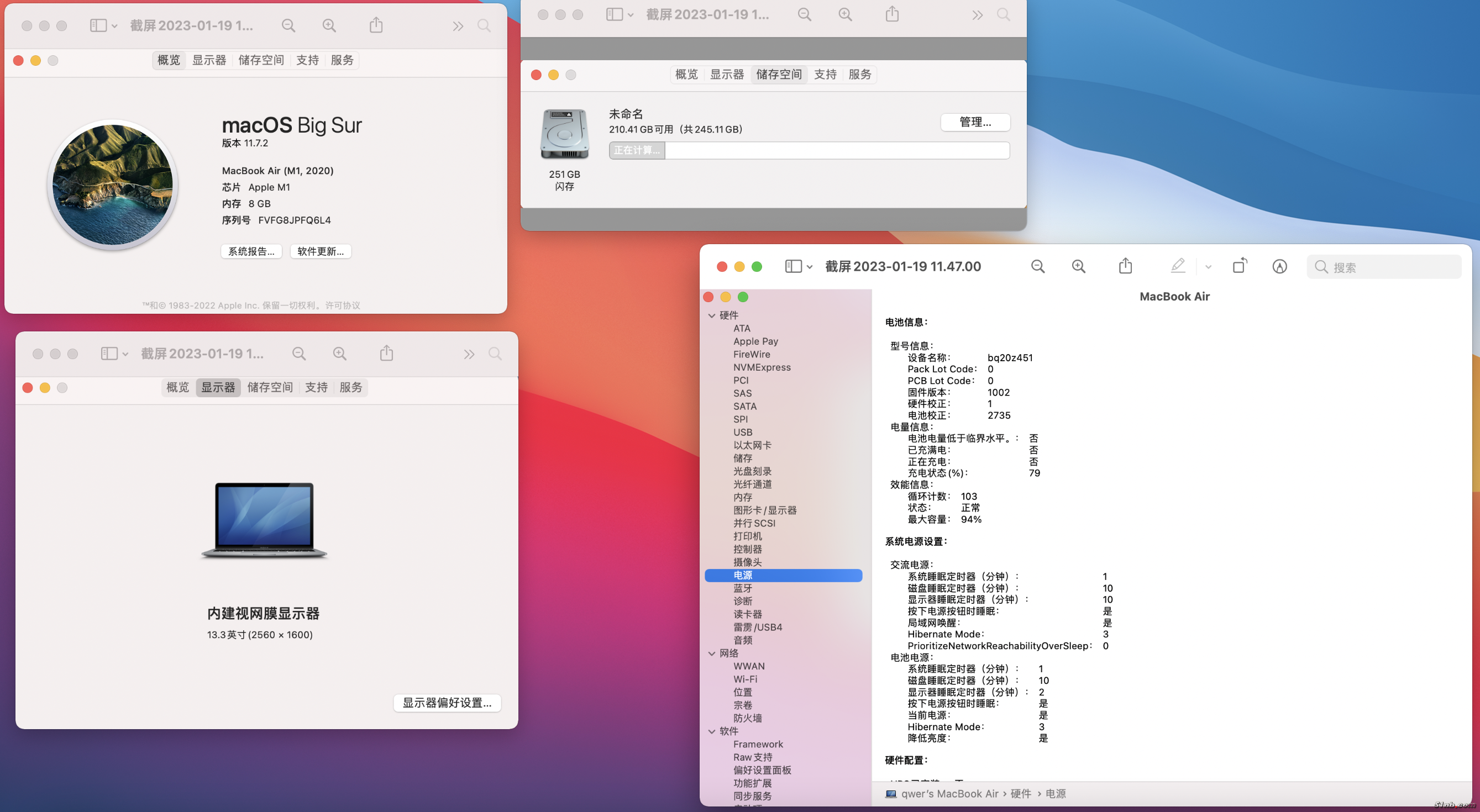
Task: Zoom out in the storage Preview window
Action: [x=804, y=14]
